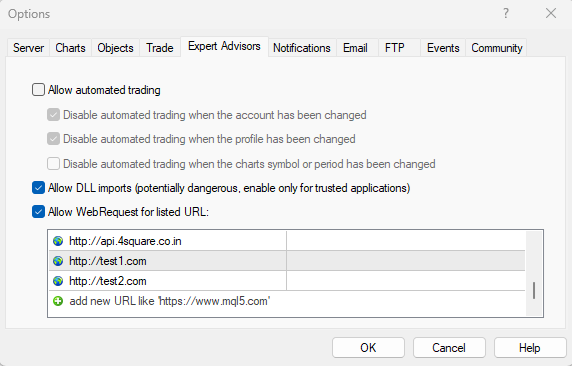This screenshot has height=366, width=572.
Task: Open the FTP settings tab
Action: 395,48
